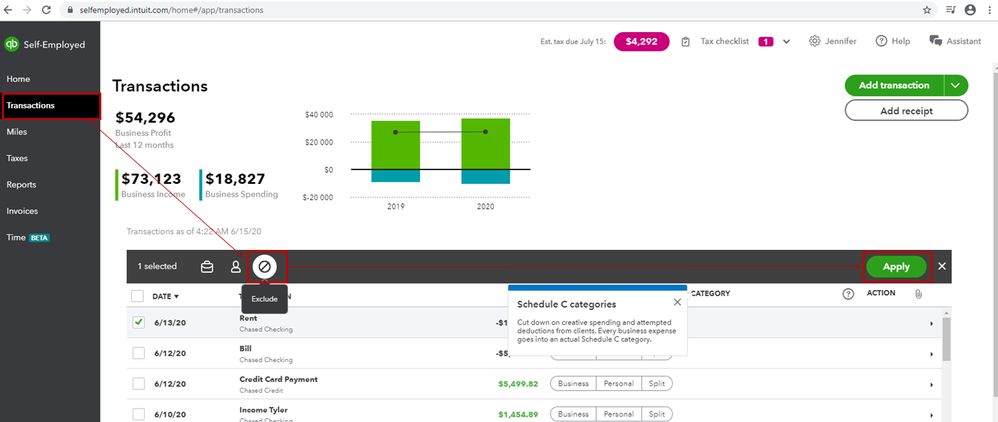The image size is (998, 422).
Task: Choose Split for Income Tyler
Action: 657,414
